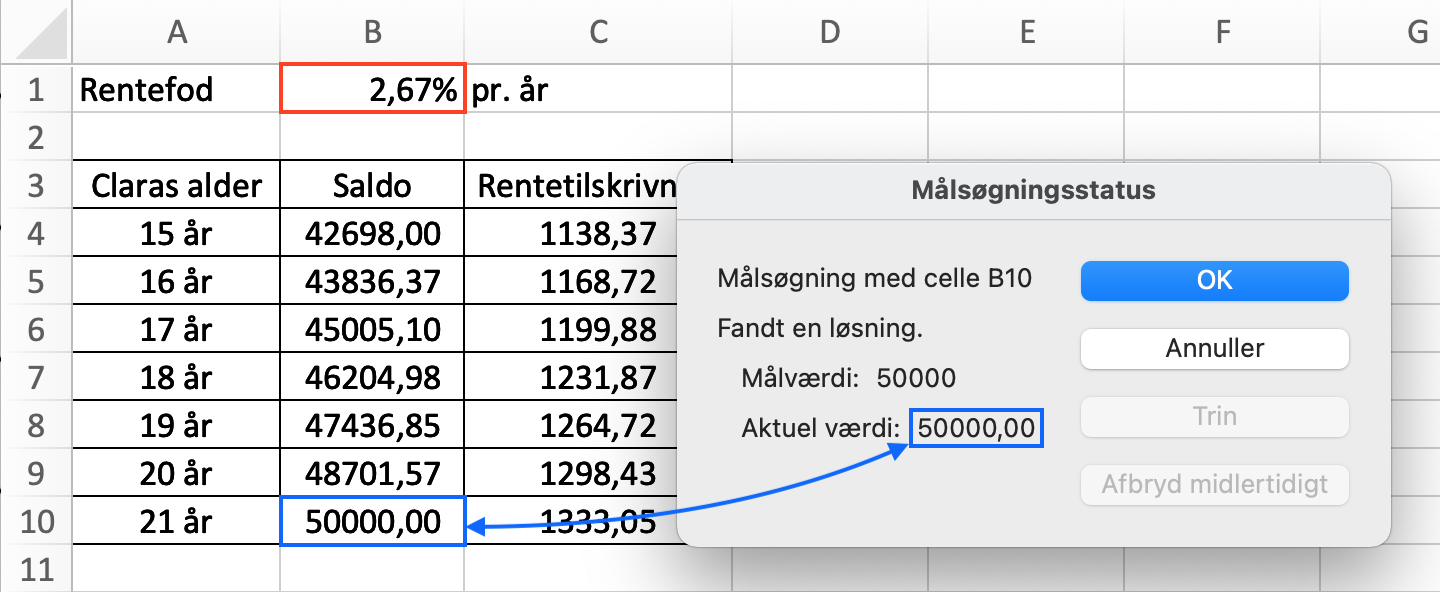The width and height of the screenshot is (1440, 592).
Task: Click the OK button in Målsøgningsstatus dialog
Action: point(1215,281)
